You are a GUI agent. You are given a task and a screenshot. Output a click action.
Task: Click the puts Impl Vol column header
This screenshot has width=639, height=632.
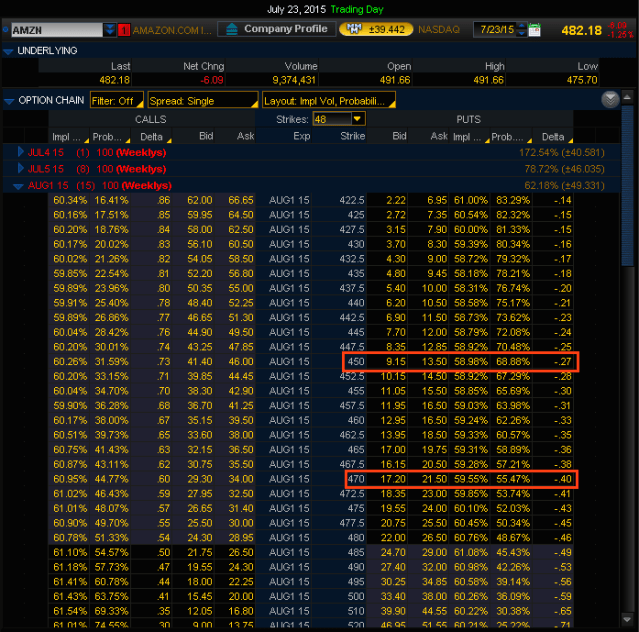pyautogui.click(x=469, y=137)
